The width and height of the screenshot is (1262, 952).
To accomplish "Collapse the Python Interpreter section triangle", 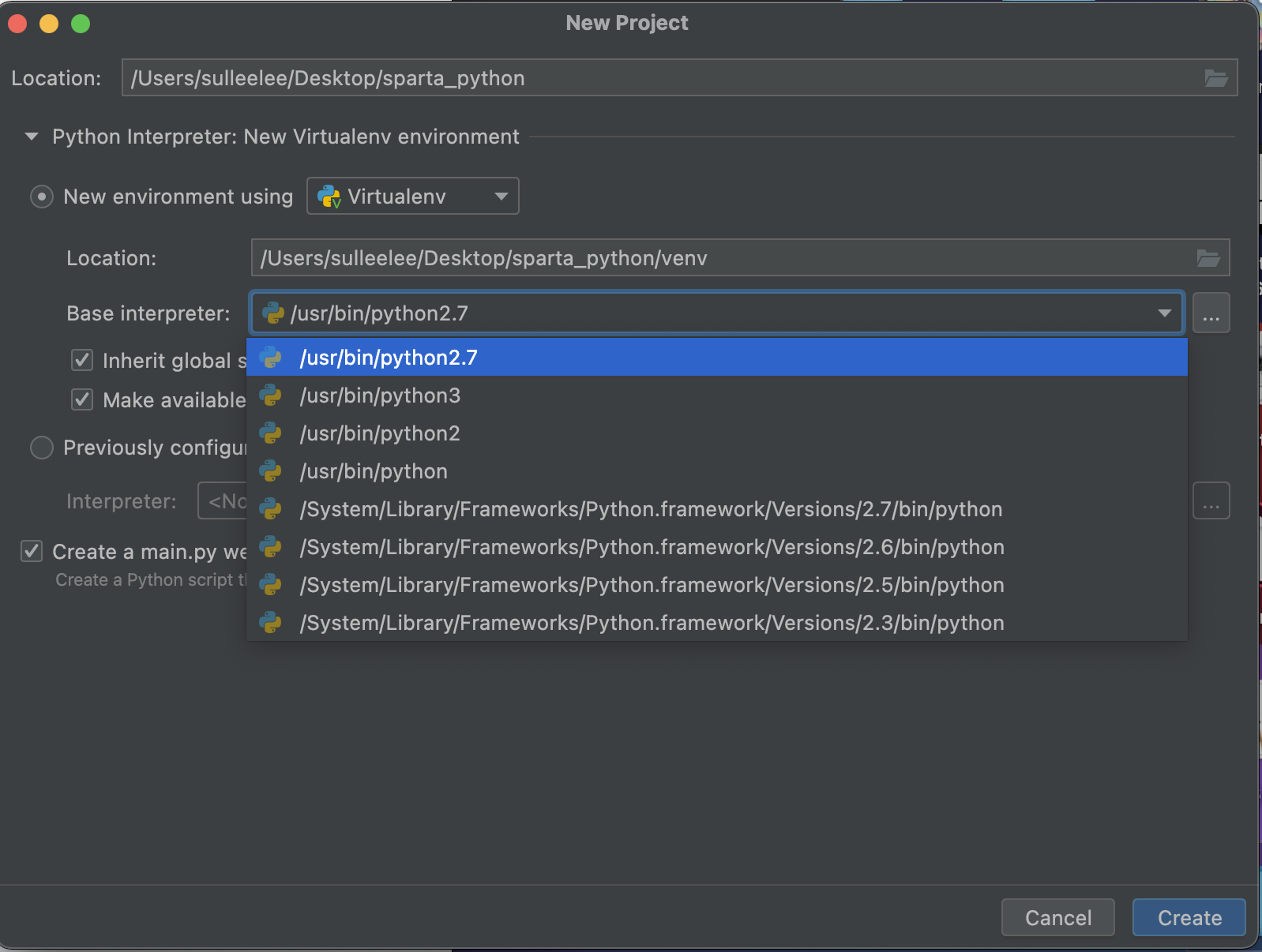I will pos(32,137).
